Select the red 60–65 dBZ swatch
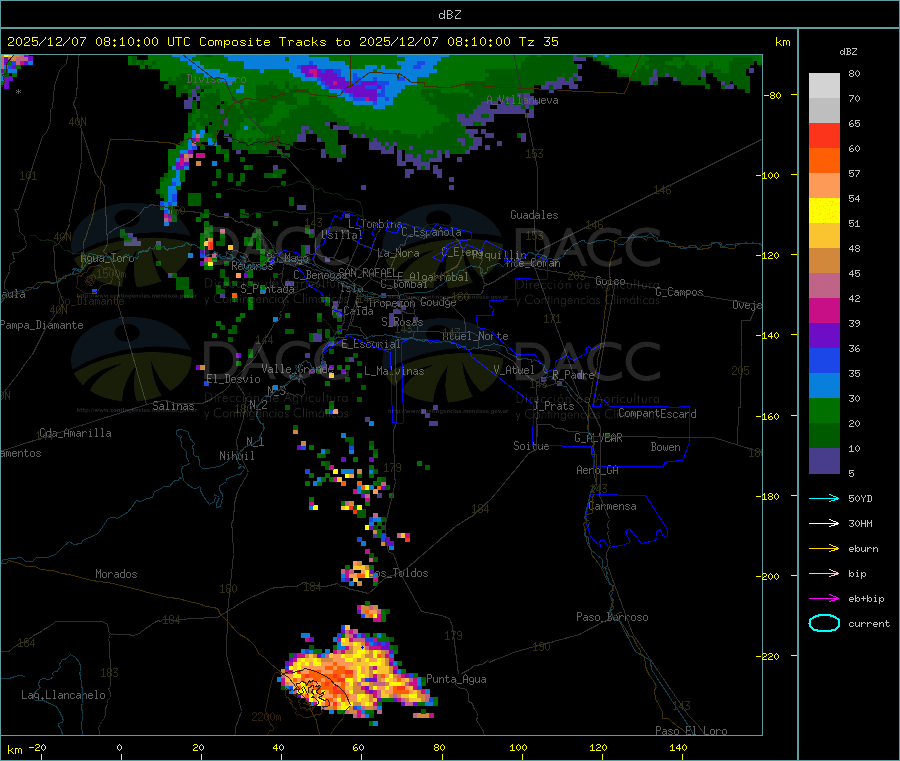Screen dimensions: 900x761 point(824,135)
